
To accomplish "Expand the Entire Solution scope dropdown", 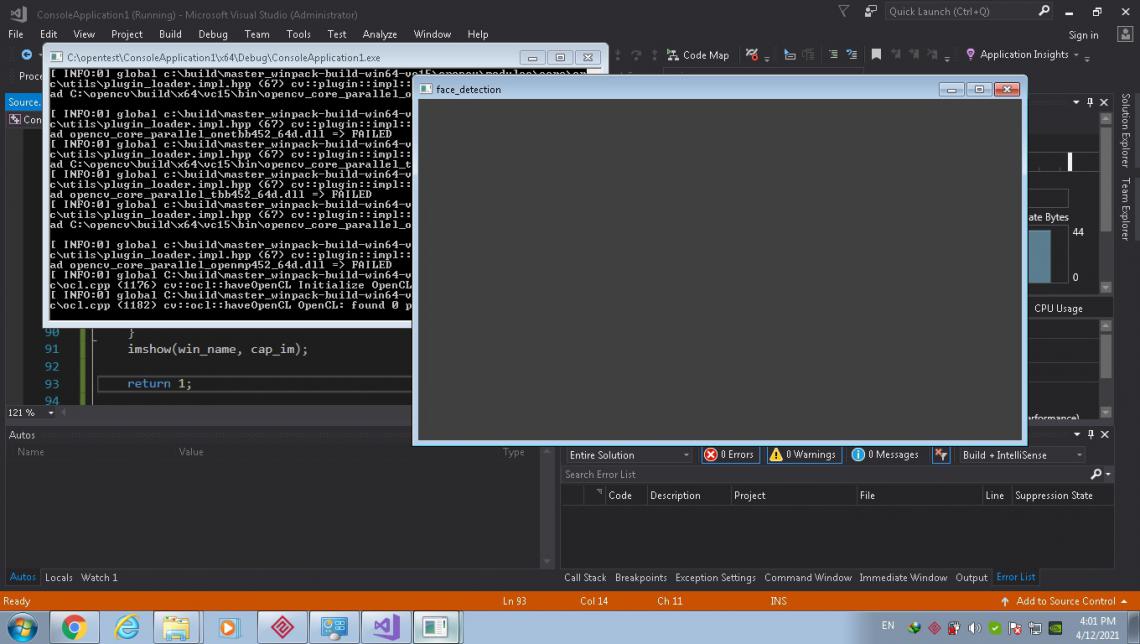I will click(629, 455).
